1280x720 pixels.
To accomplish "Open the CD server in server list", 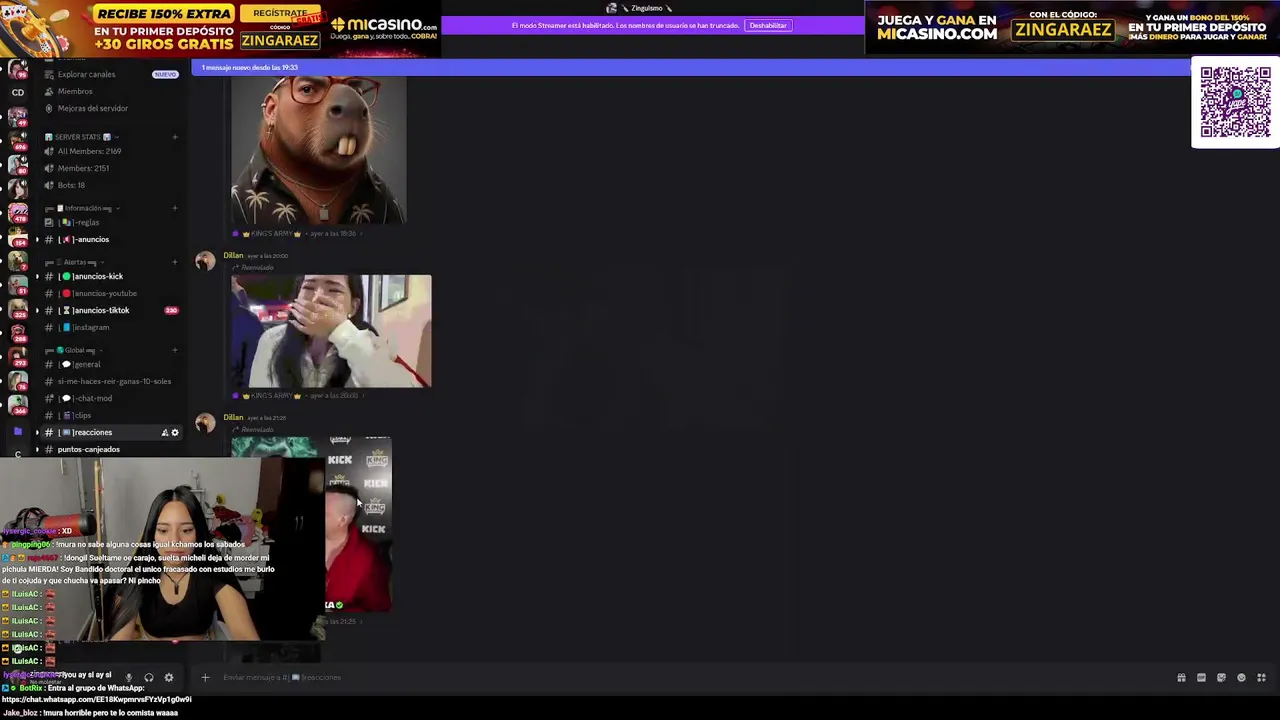I will (17, 92).
